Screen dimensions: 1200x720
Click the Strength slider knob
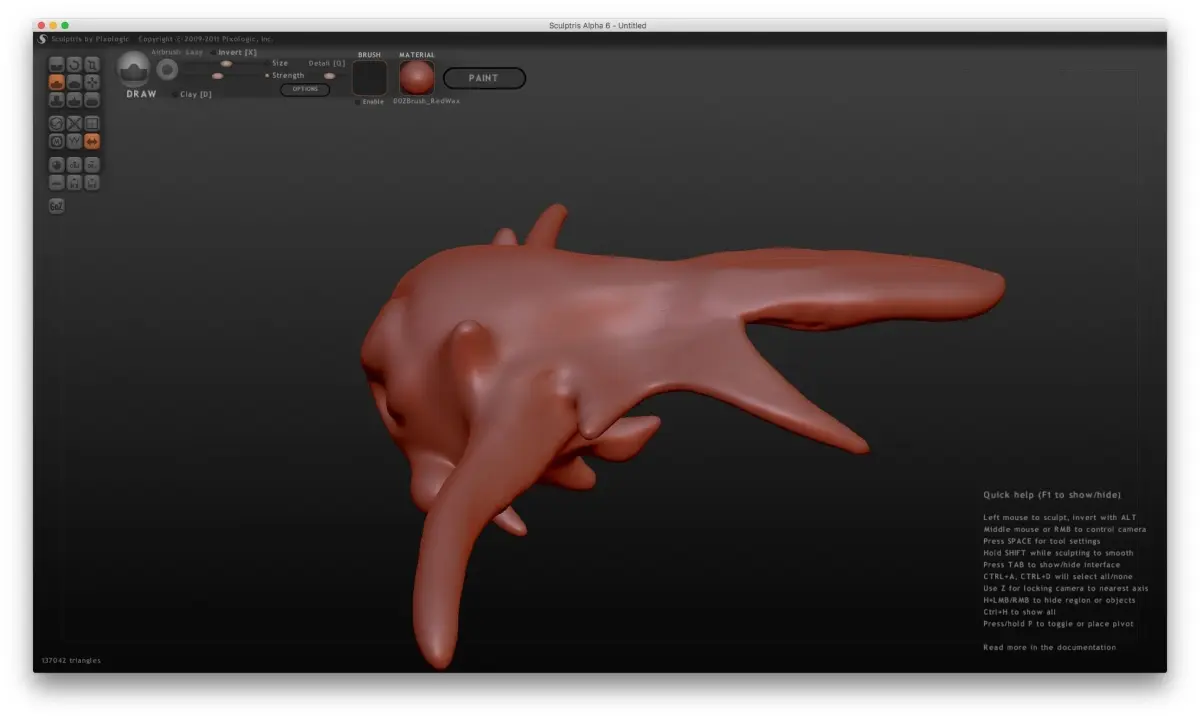coord(217,76)
